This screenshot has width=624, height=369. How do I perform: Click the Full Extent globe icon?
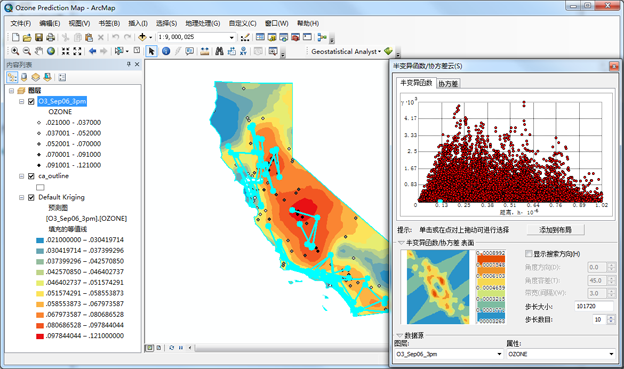tap(51, 51)
